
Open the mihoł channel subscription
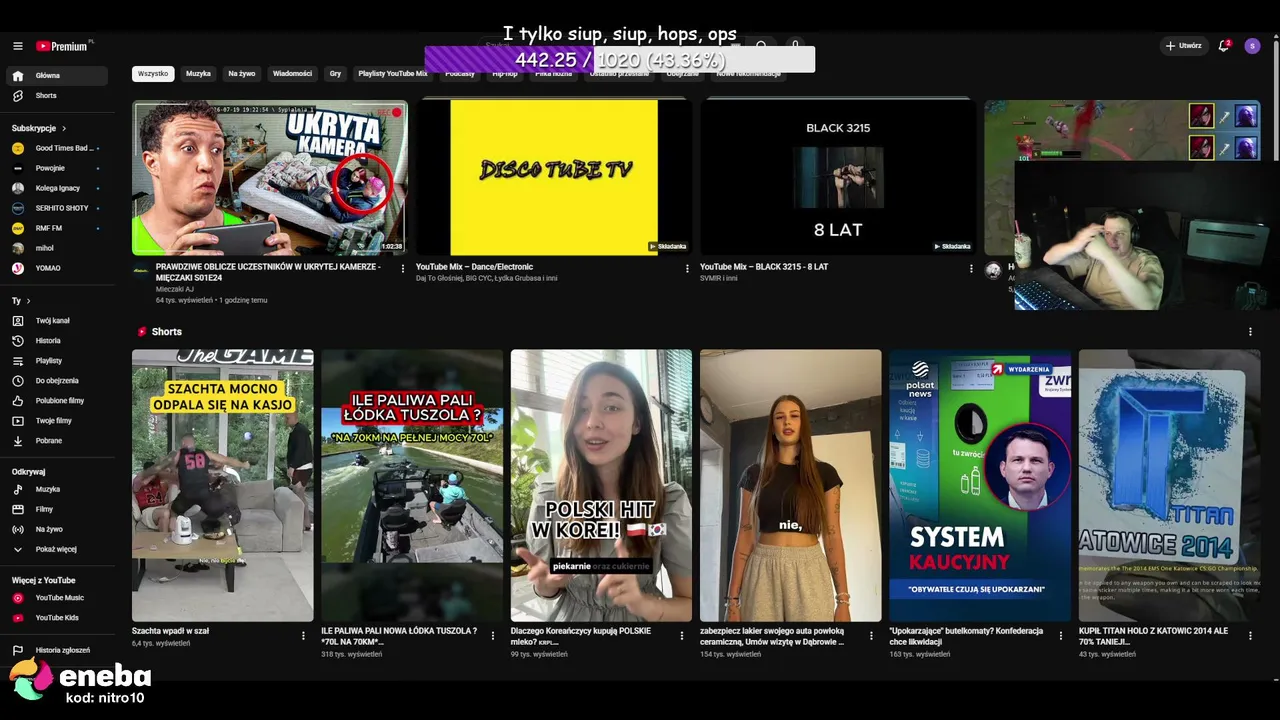pyautogui.click(x=58, y=248)
